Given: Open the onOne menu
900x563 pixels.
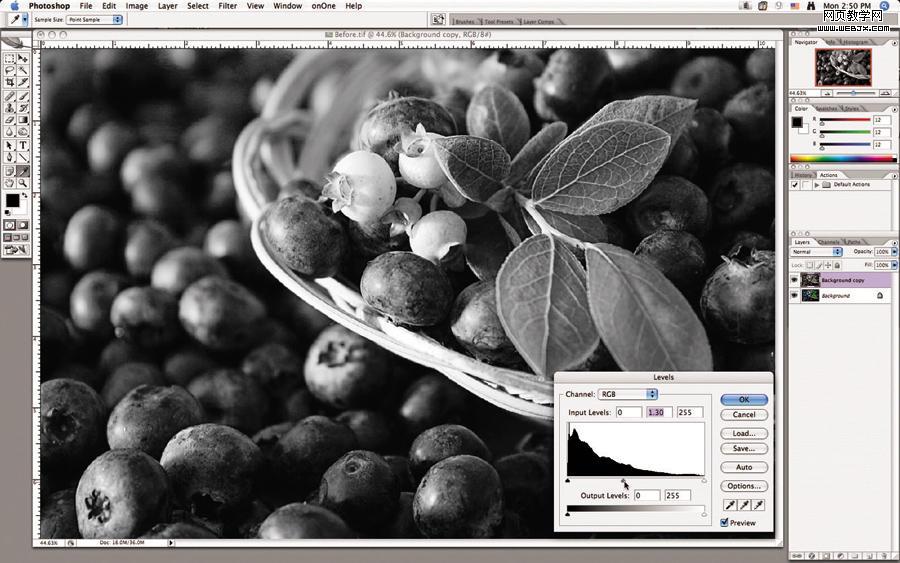Looking at the screenshot, I should (324, 6).
